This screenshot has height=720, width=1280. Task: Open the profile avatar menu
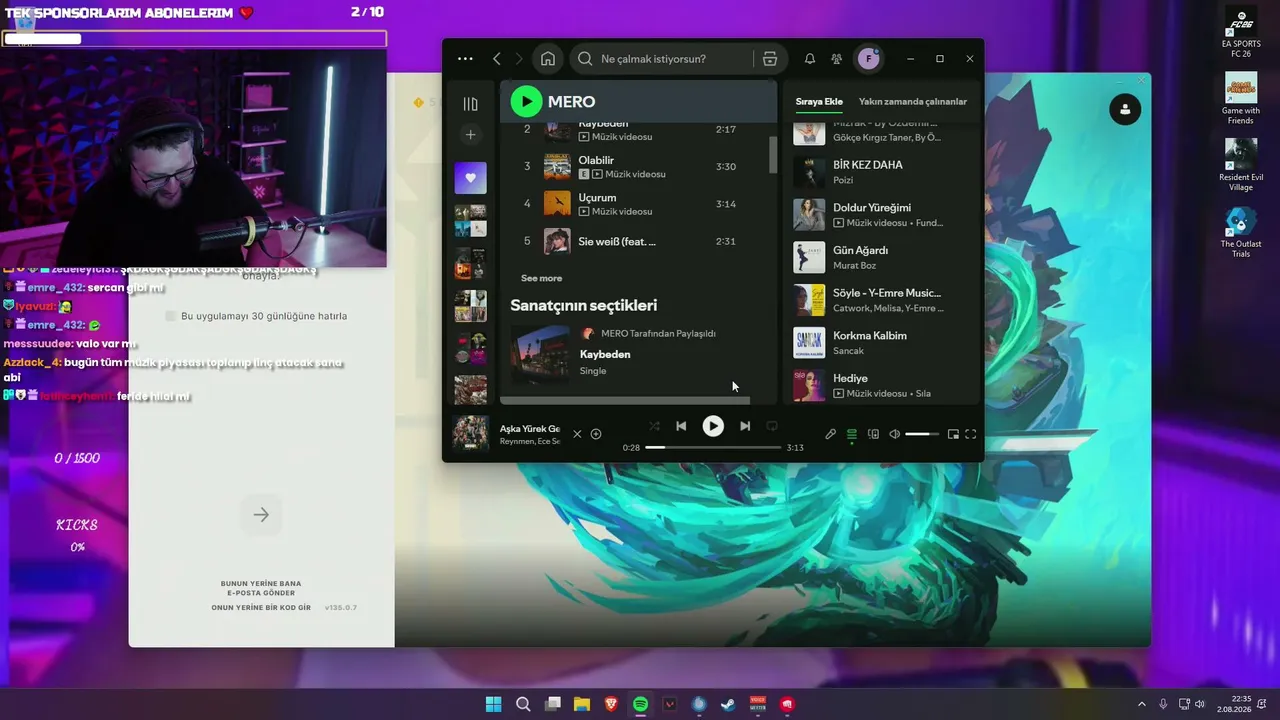[x=869, y=59]
